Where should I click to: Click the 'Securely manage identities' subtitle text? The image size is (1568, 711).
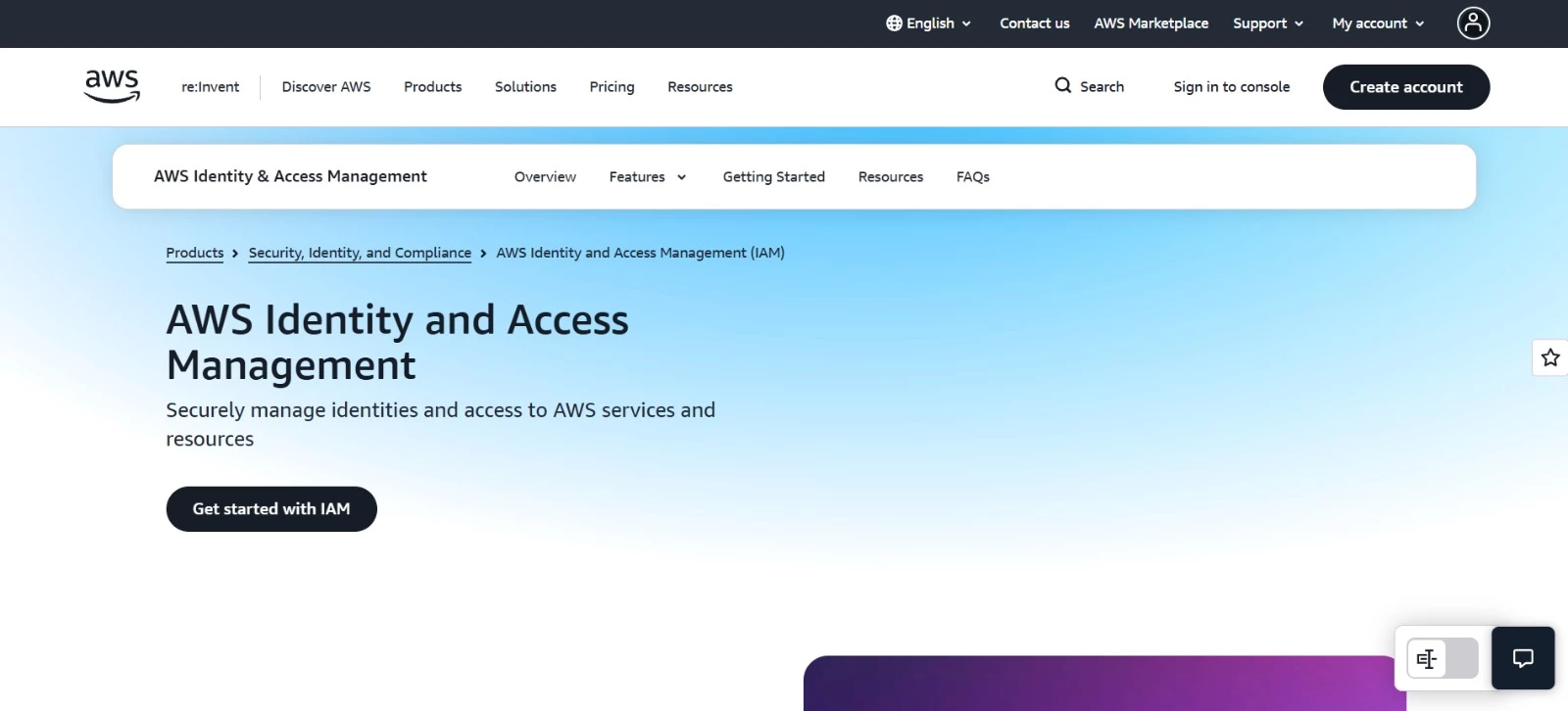tap(440, 424)
